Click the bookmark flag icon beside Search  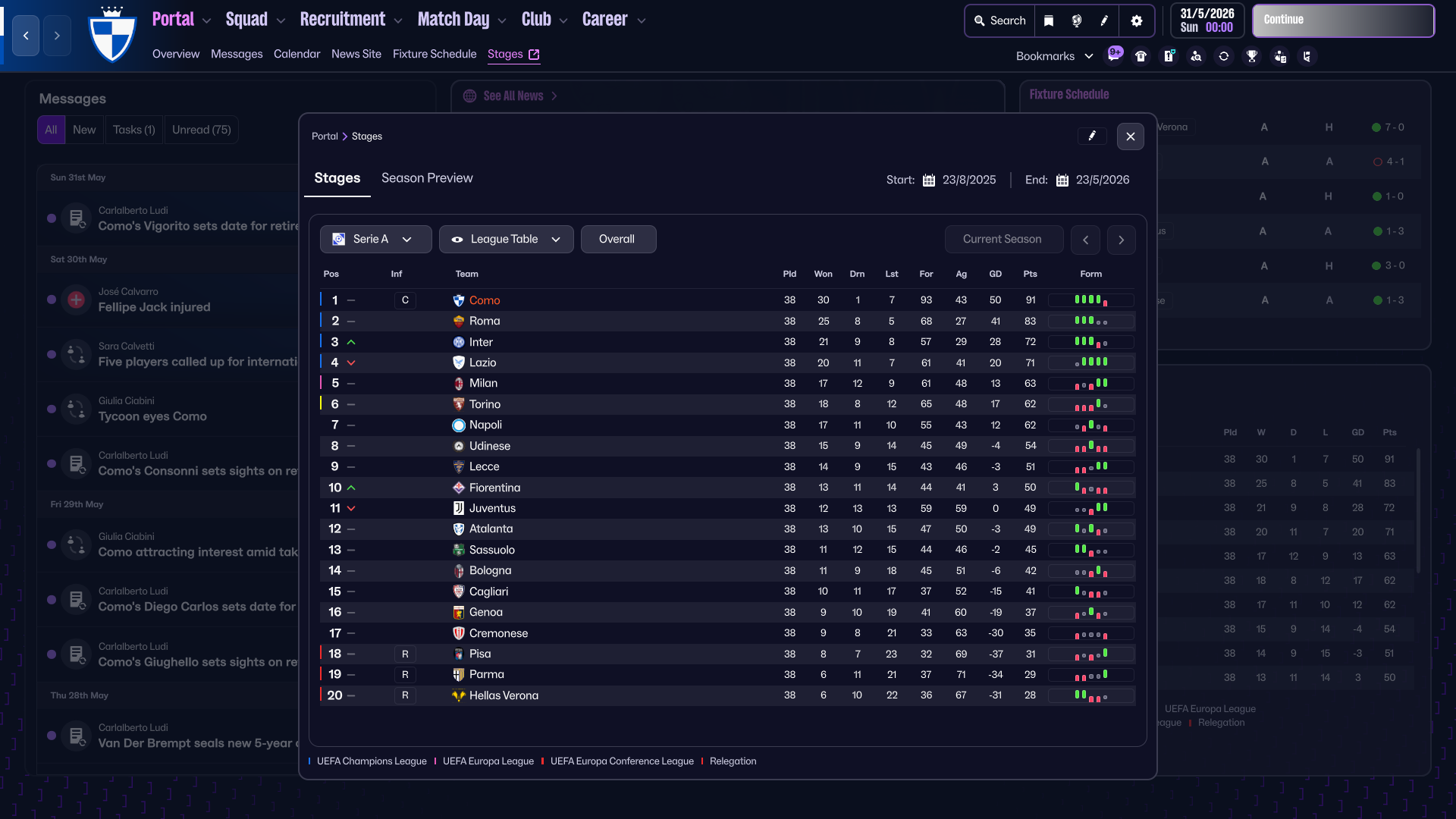(1049, 21)
